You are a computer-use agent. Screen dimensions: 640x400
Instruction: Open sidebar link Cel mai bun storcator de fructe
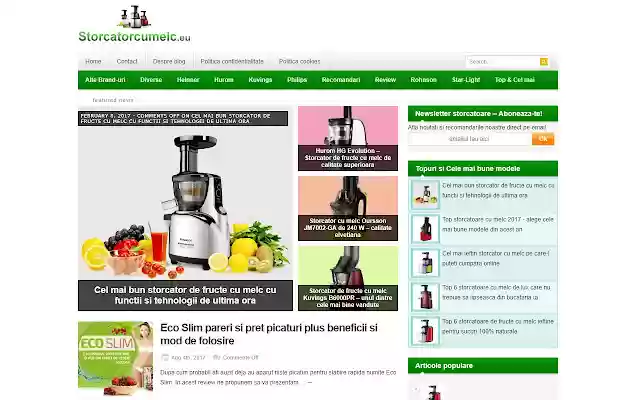pos(498,190)
